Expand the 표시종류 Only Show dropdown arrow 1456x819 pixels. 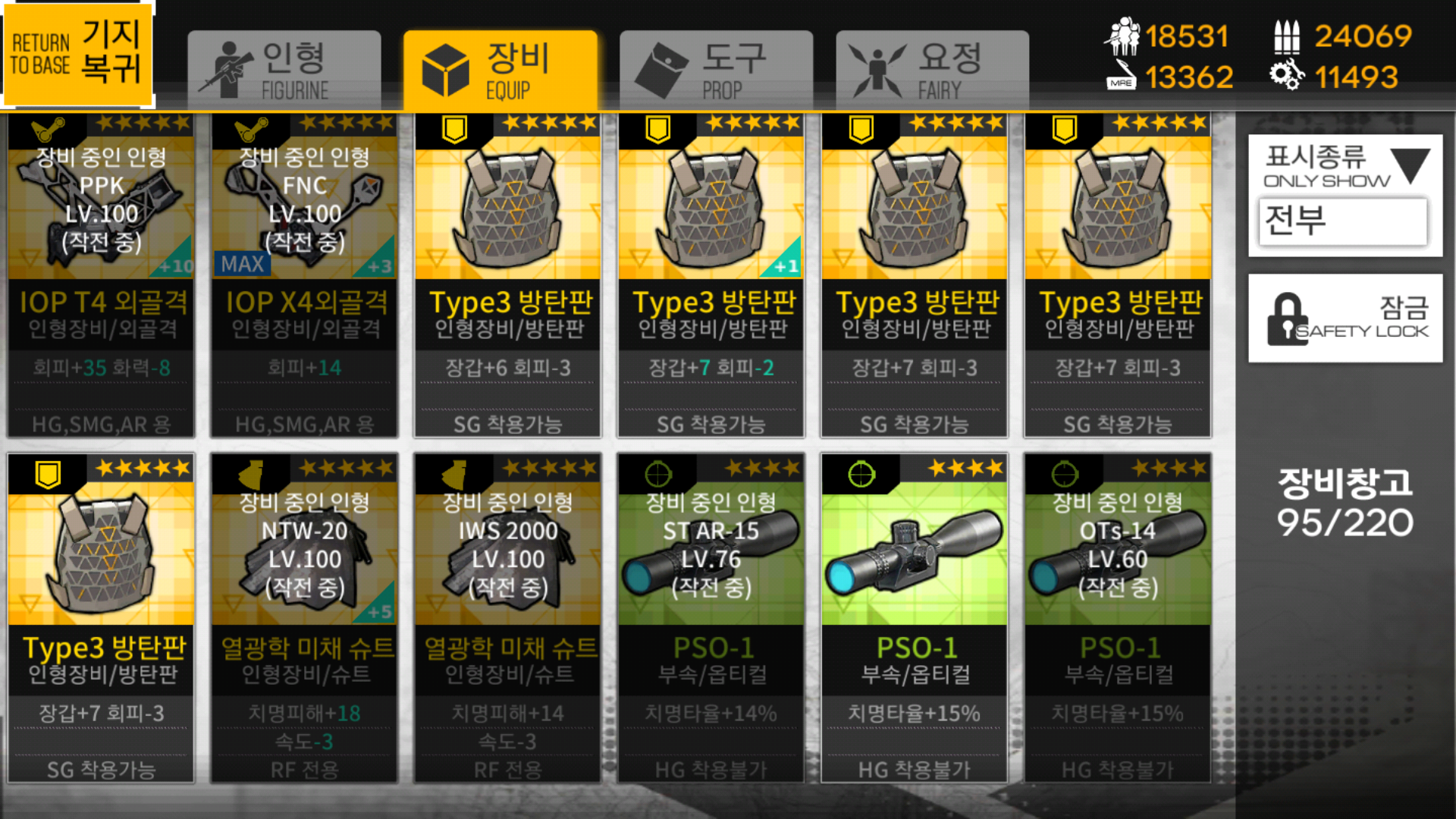pos(1411,165)
